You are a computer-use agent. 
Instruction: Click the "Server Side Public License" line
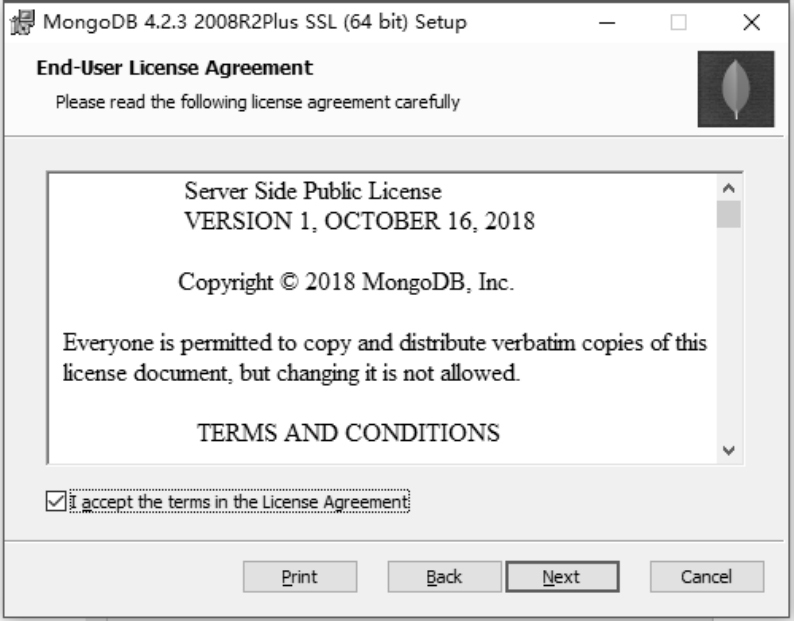pyautogui.click(x=313, y=190)
